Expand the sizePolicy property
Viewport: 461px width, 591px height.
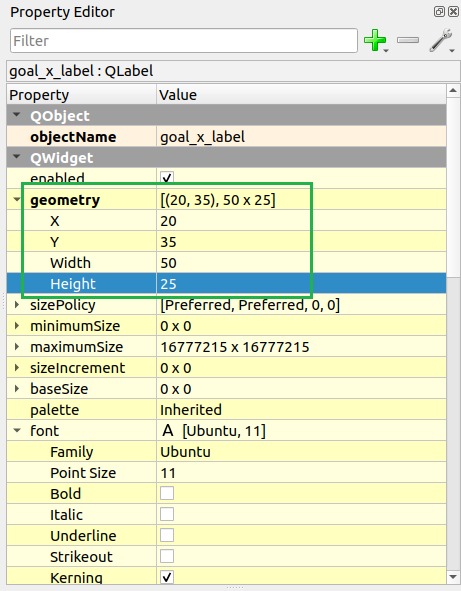point(17,305)
